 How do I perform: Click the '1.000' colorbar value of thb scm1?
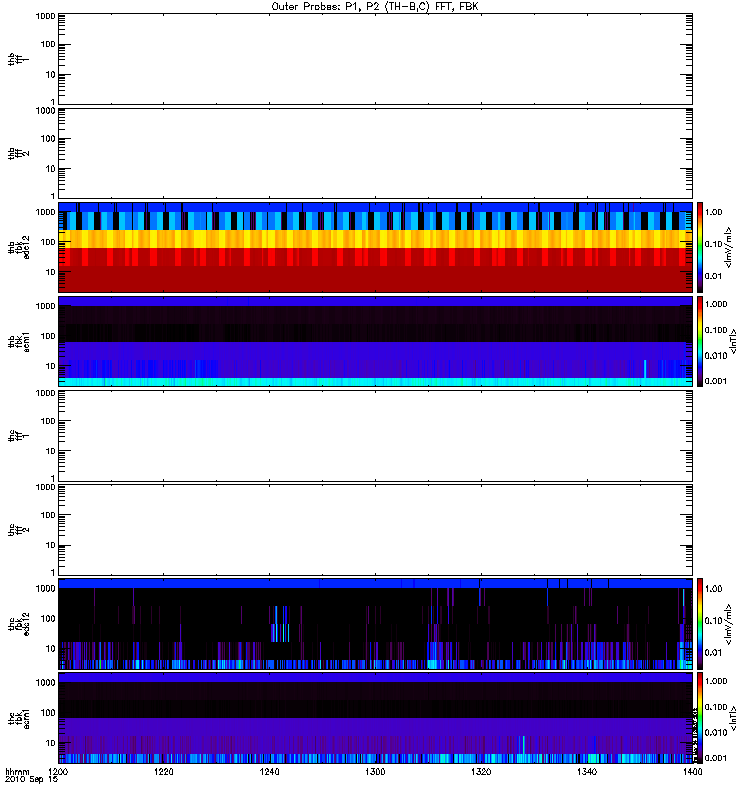click(x=716, y=304)
